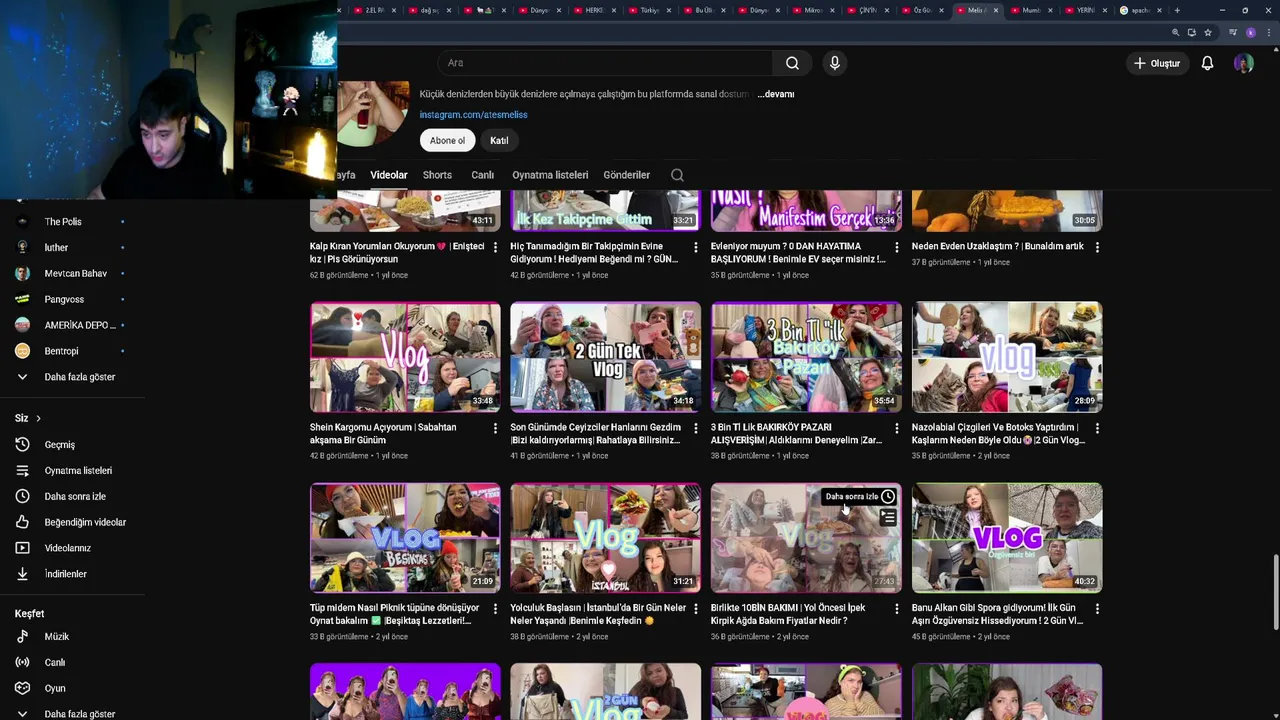Image resolution: width=1280 pixels, height=720 pixels.
Task: Open options menu for Yolculuk Başlasın video
Action: point(696,609)
